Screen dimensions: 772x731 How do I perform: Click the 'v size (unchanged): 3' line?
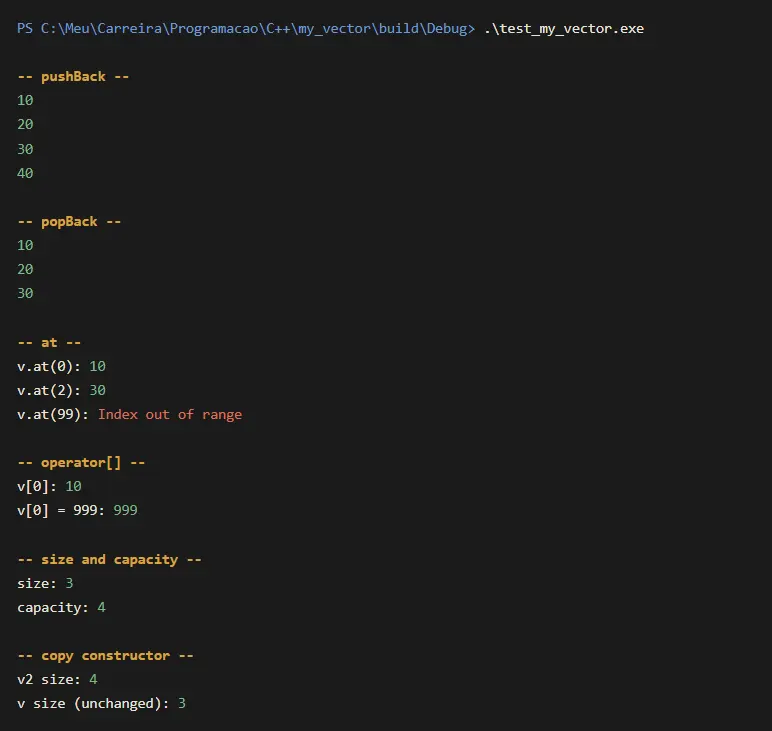101,703
